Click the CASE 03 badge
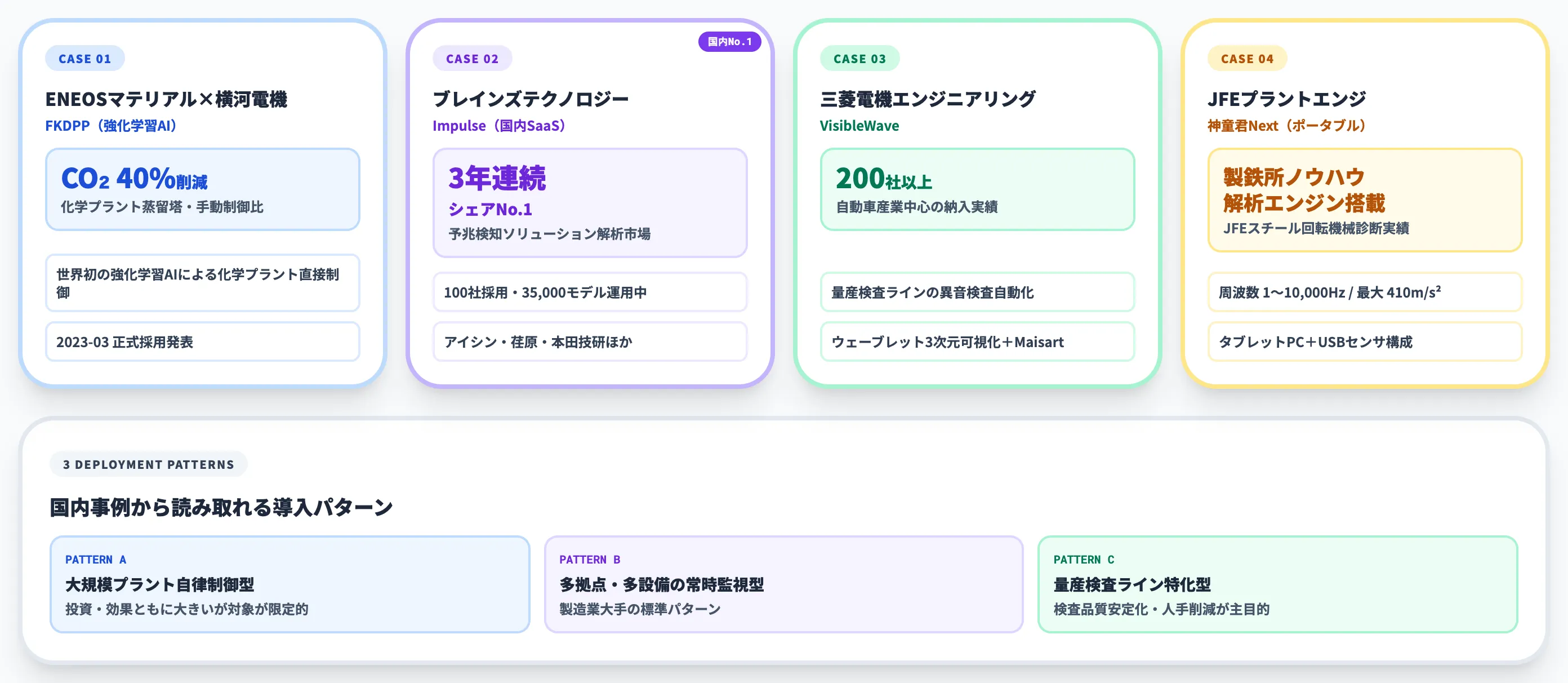 (859, 59)
